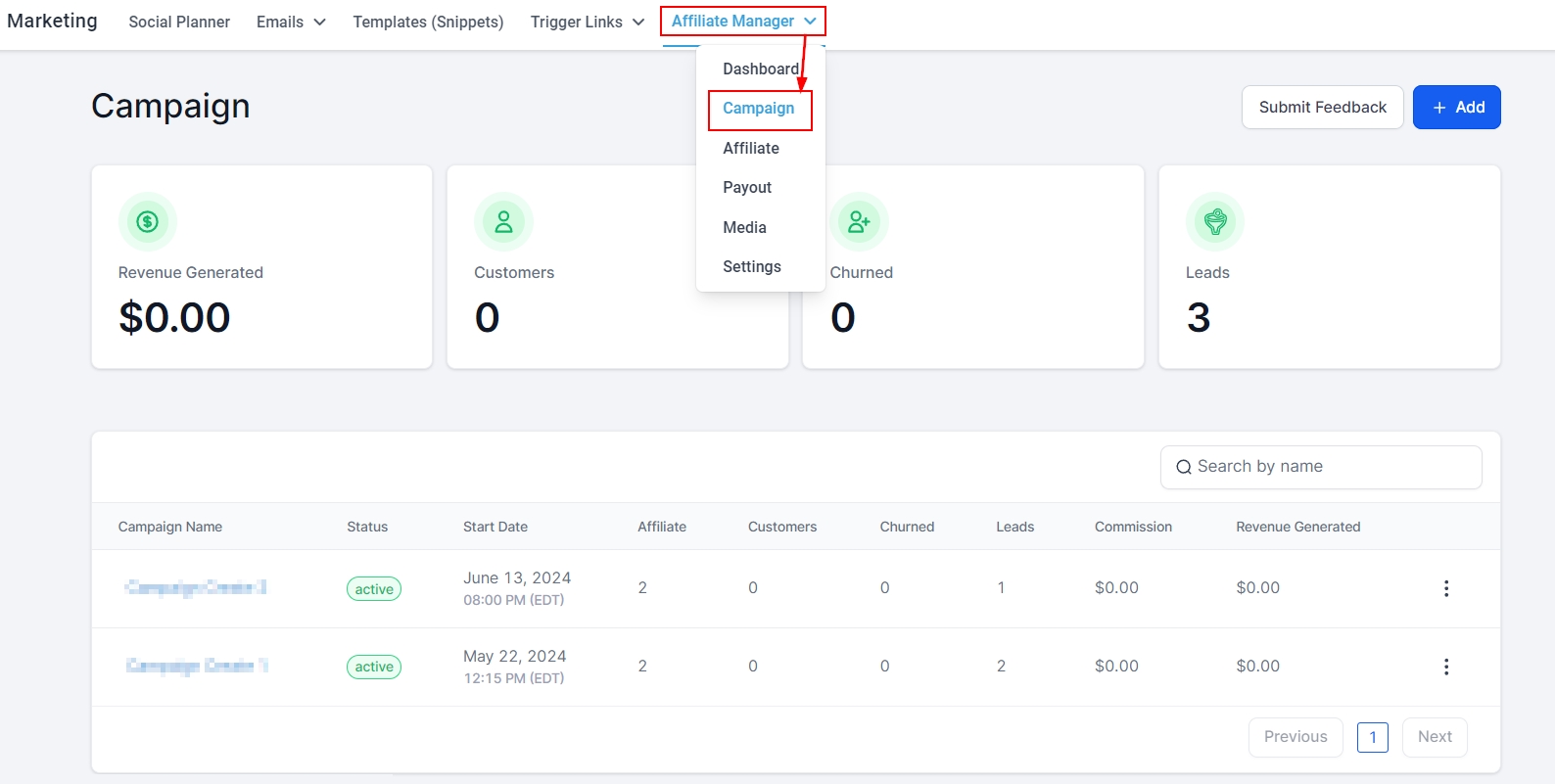Screen dimensions: 1555x784
Task: Open Media from the dropdown menu
Action: [744, 227]
